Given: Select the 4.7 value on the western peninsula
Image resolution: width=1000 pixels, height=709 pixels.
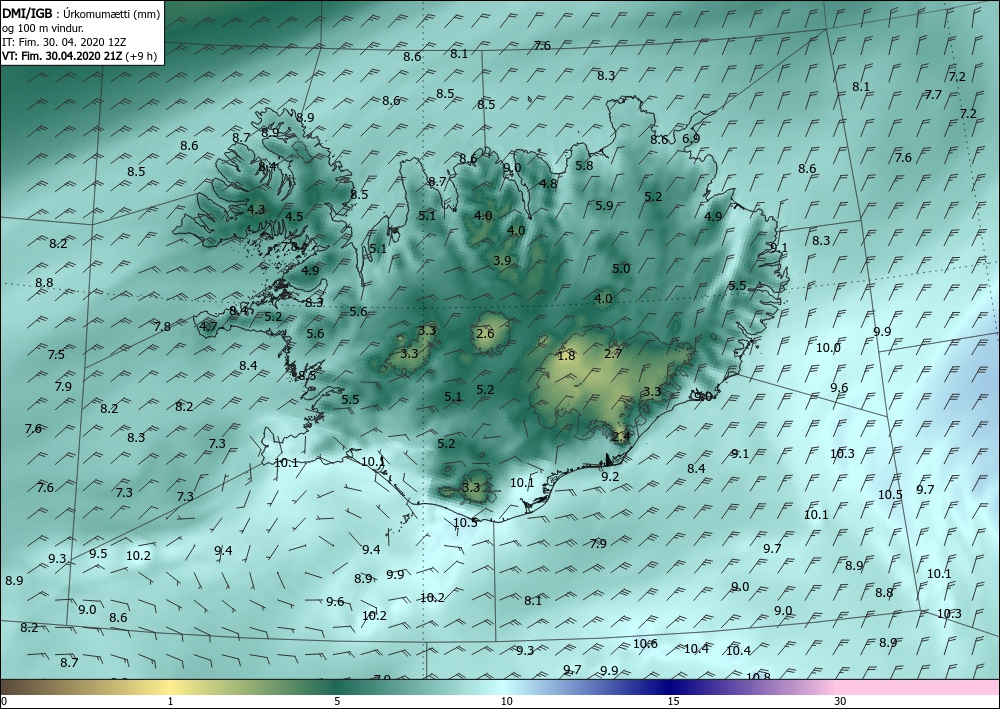Looking at the screenshot, I should coord(209,327).
